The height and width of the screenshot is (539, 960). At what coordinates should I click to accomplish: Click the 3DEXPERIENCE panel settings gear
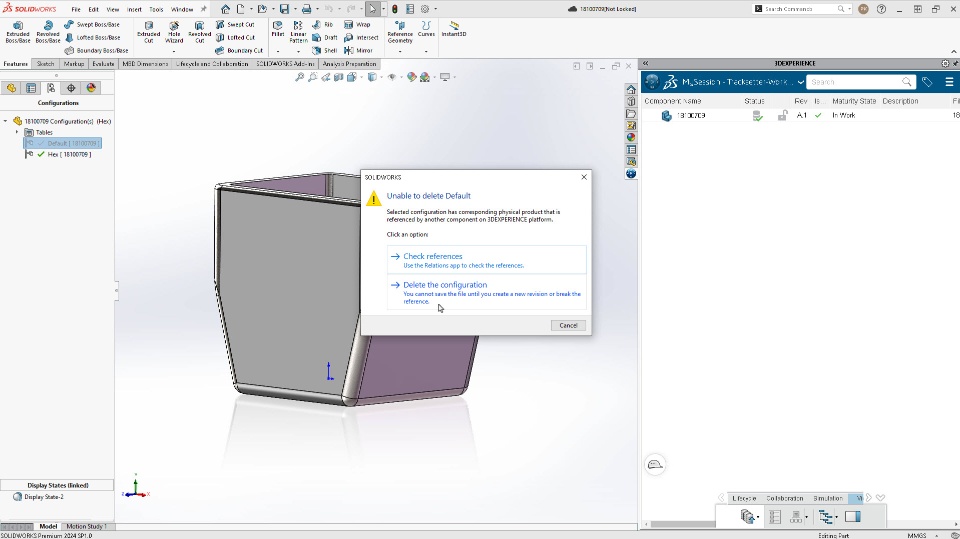pos(945,63)
